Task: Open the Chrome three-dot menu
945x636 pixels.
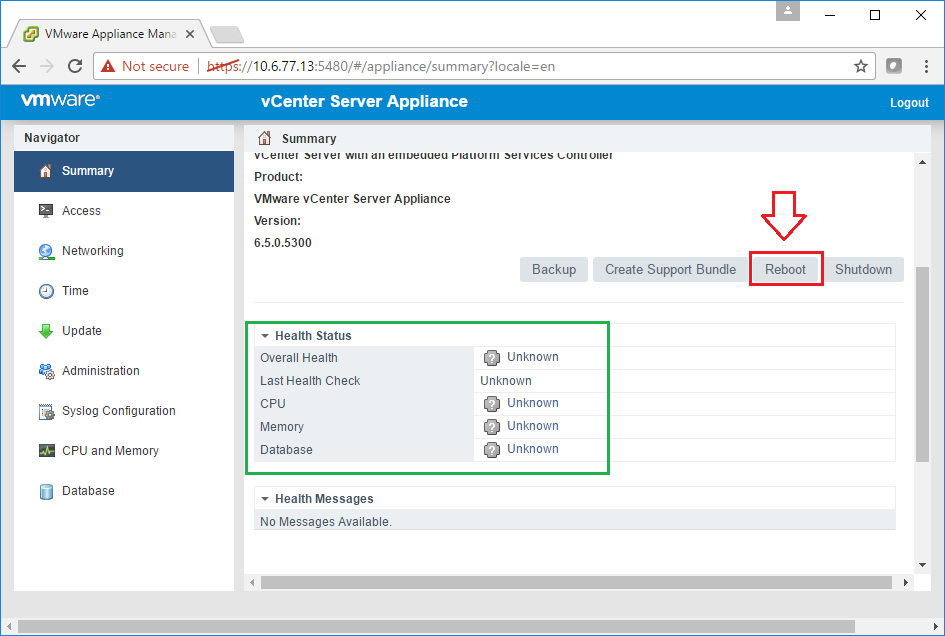Action: 926,66
